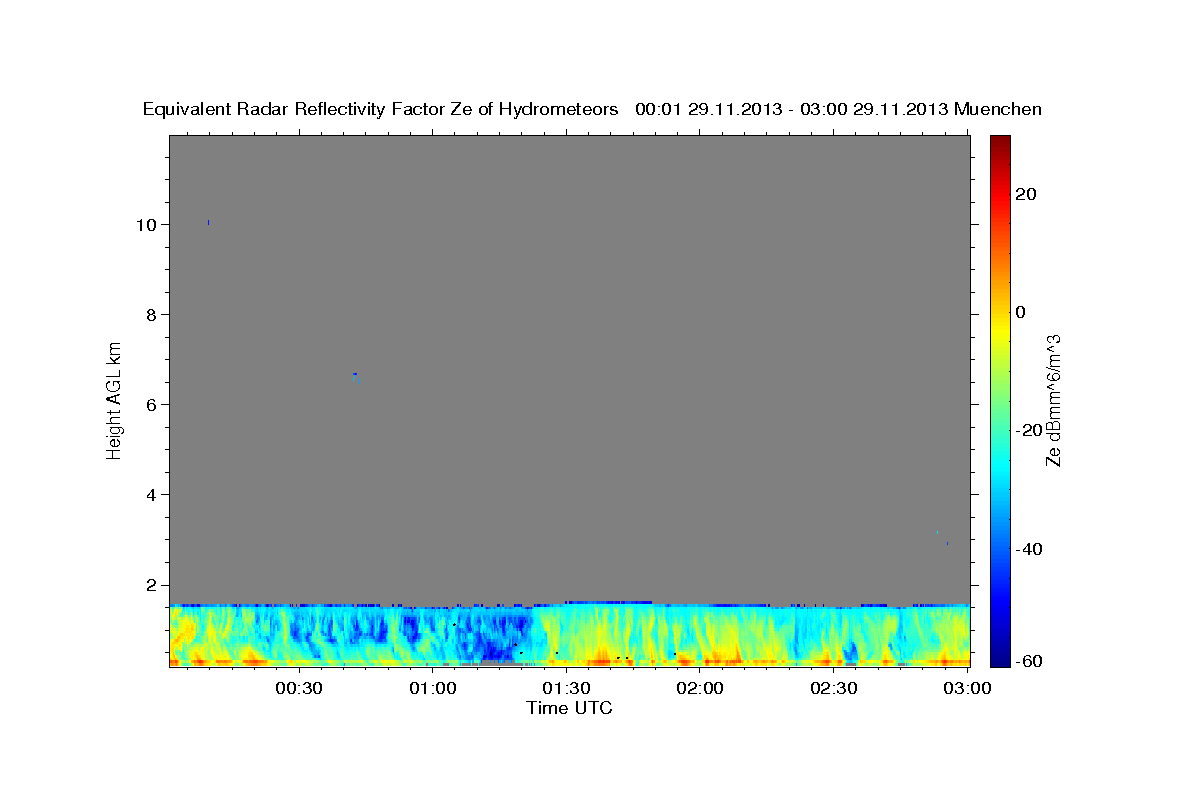
Task: Click the small blue echo near 10 km height
Action: click(x=208, y=222)
